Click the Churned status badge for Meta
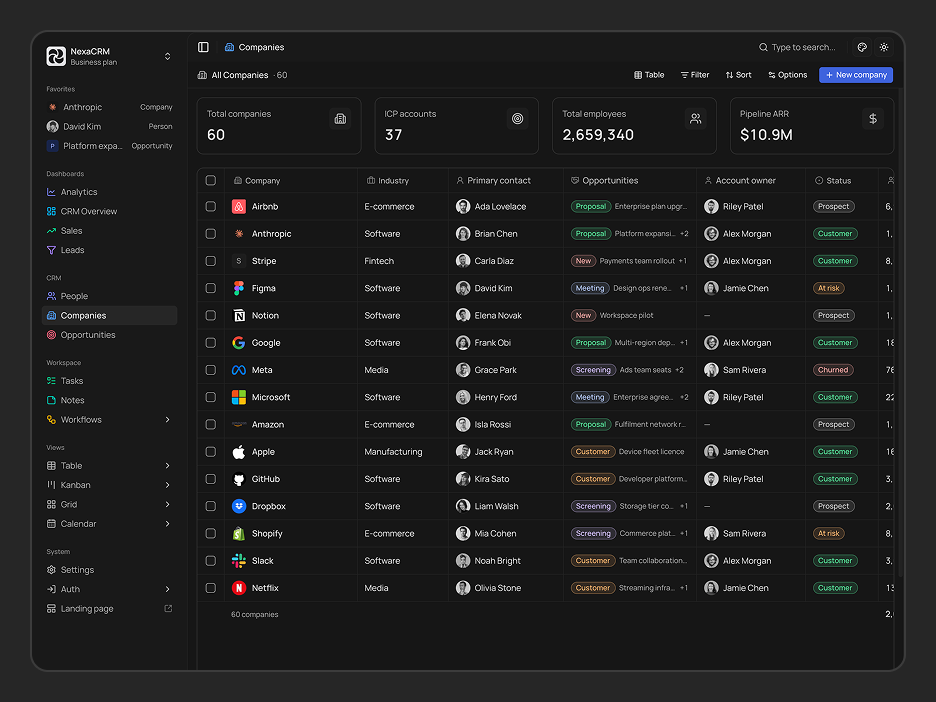Screen dimensions: 936x702 click(x=833, y=370)
